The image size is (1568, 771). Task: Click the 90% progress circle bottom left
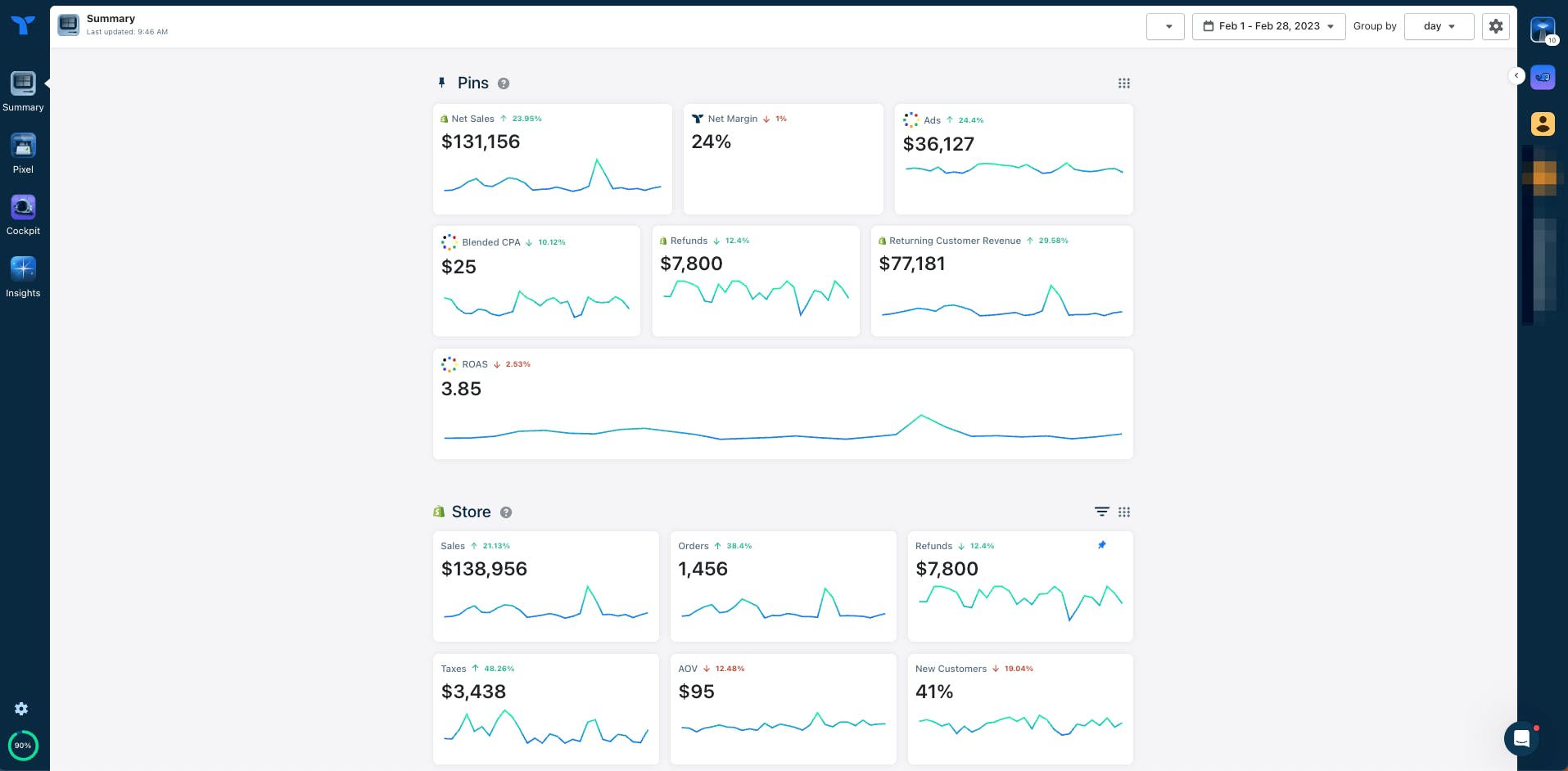tap(22, 746)
